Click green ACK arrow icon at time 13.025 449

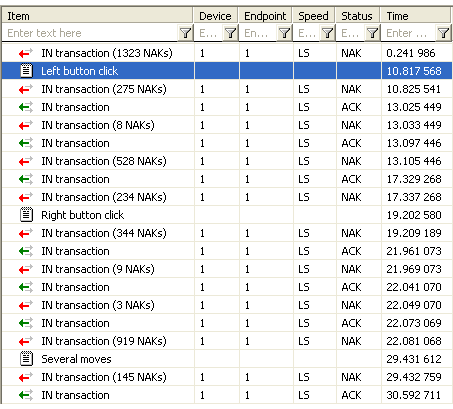point(26,107)
